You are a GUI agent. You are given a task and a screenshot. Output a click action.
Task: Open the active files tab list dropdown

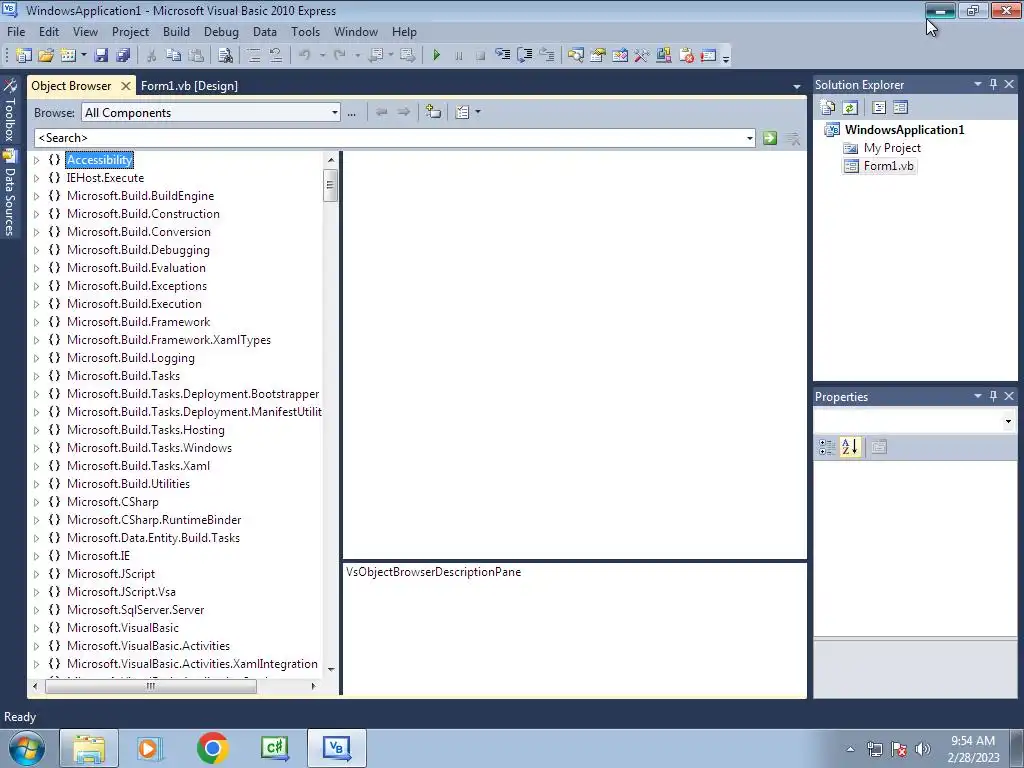pyautogui.click(x=797, y=87)
